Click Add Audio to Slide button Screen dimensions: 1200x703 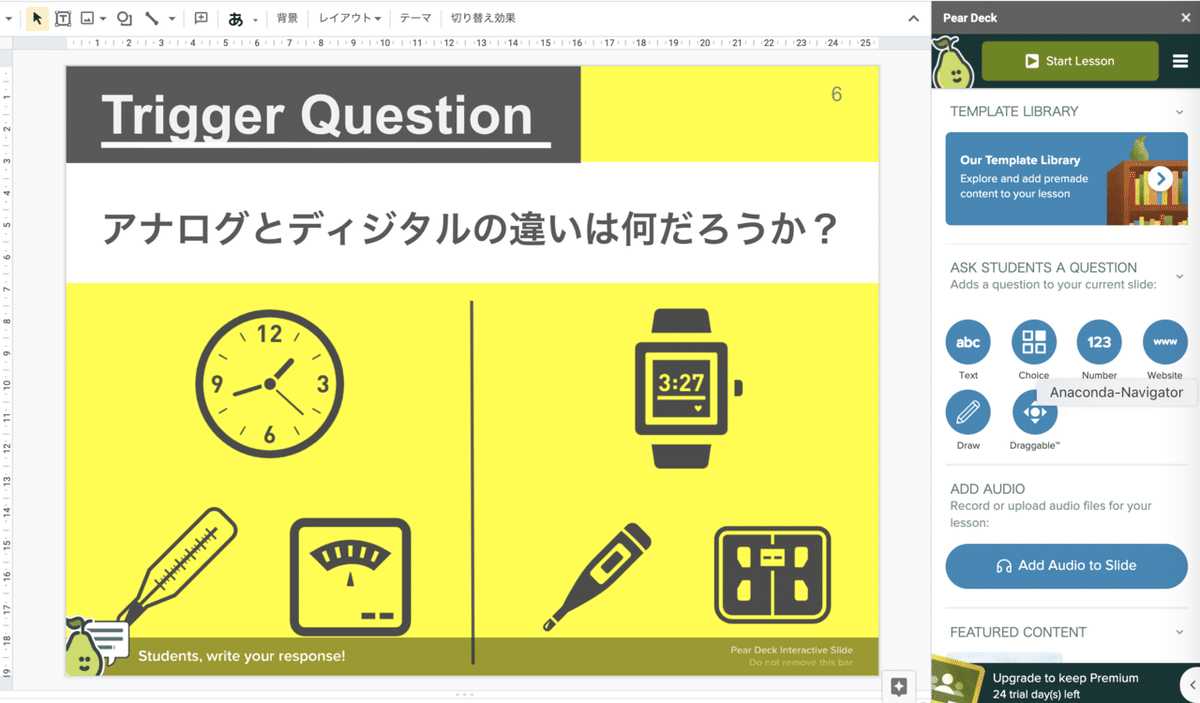(1066, 565)
